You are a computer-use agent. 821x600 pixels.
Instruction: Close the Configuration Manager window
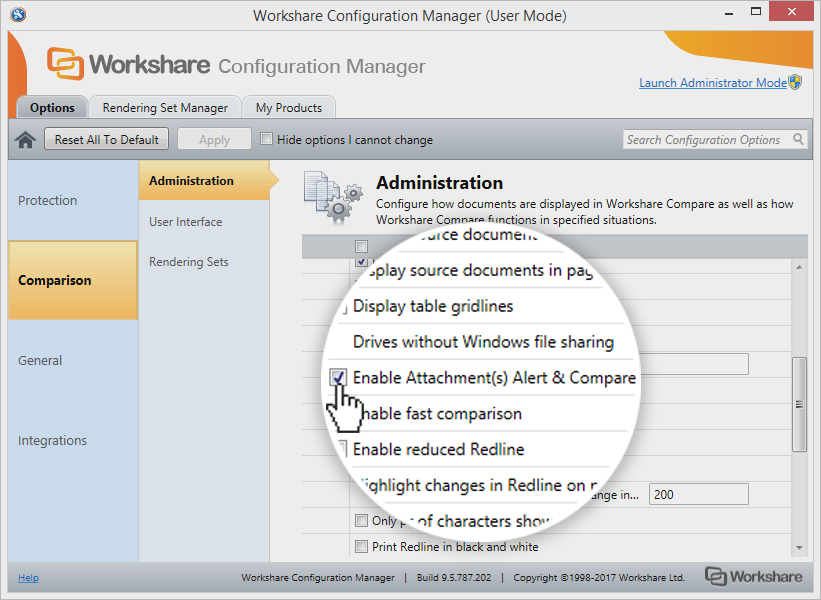tap(791, 12)
